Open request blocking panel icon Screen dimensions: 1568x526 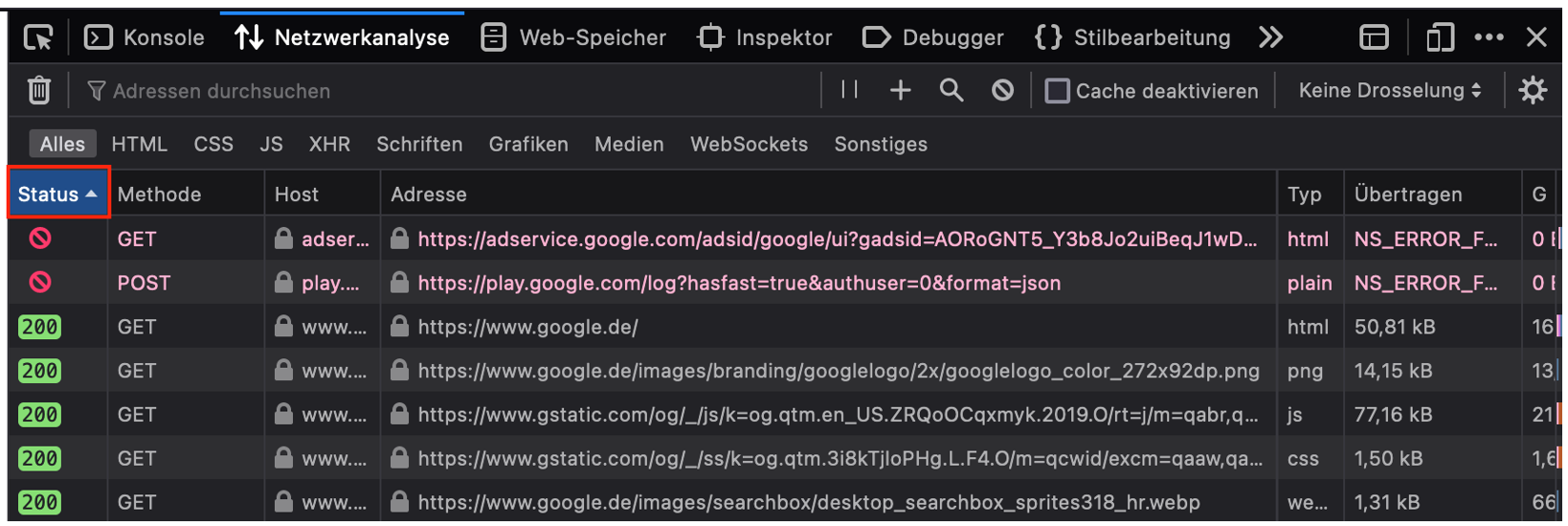click(x=1002, y=90)
